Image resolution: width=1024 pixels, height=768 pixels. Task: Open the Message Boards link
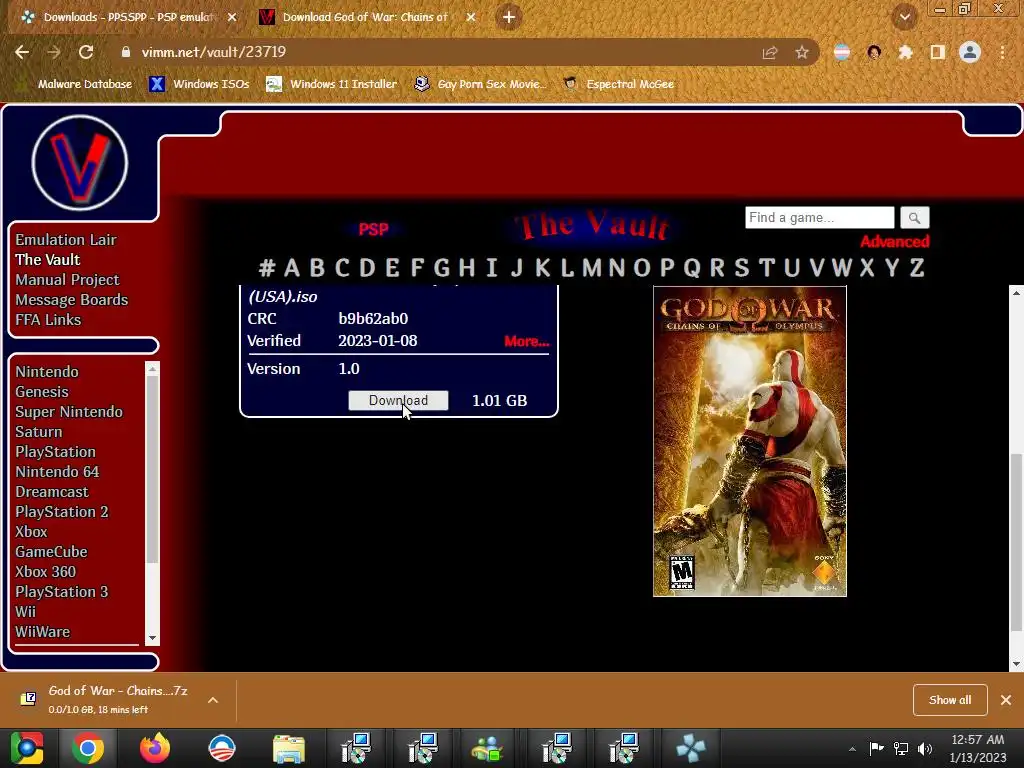72,300
